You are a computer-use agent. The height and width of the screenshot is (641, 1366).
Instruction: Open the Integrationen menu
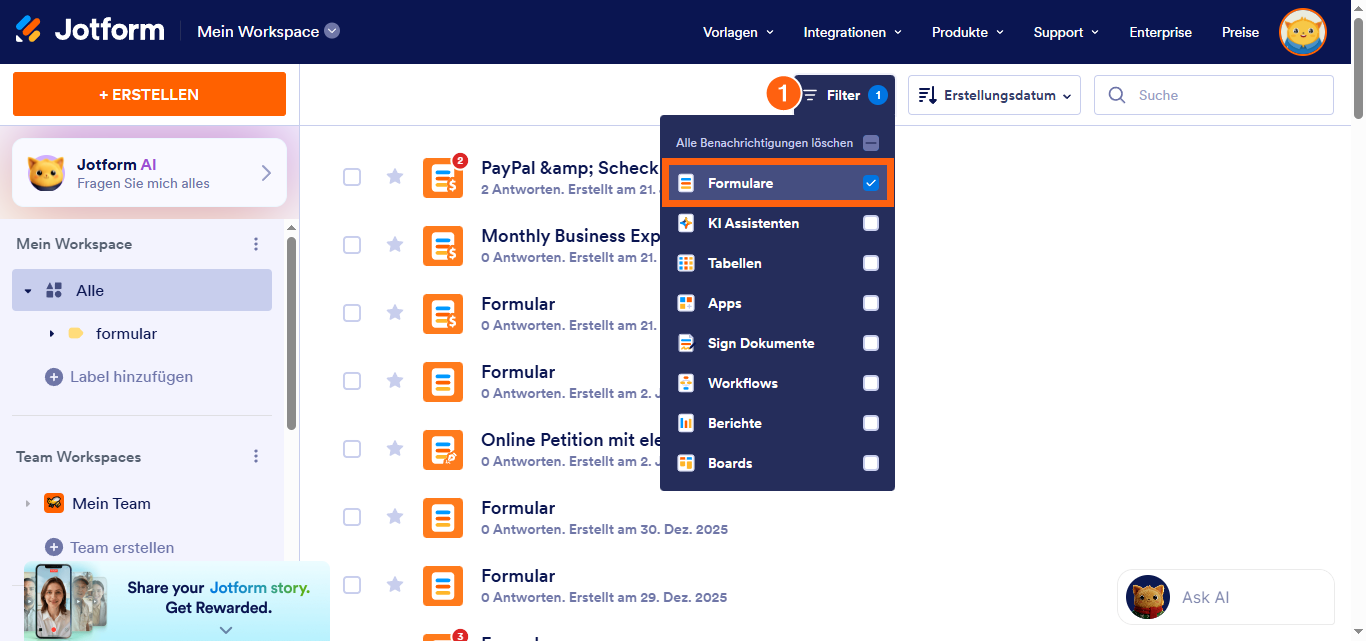click(x=853, y=32)
